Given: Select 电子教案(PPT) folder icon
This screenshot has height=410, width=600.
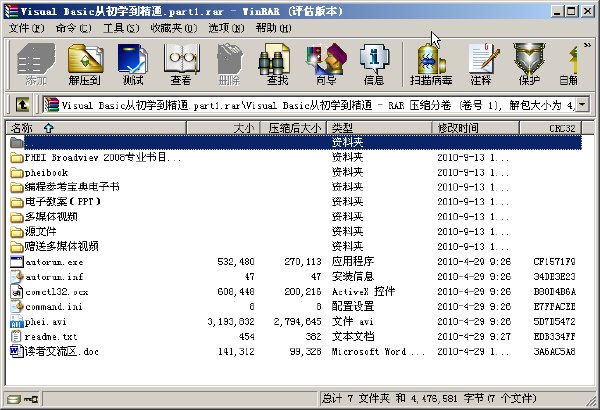Looking at the screenshot, I should [x=17, y=202].
